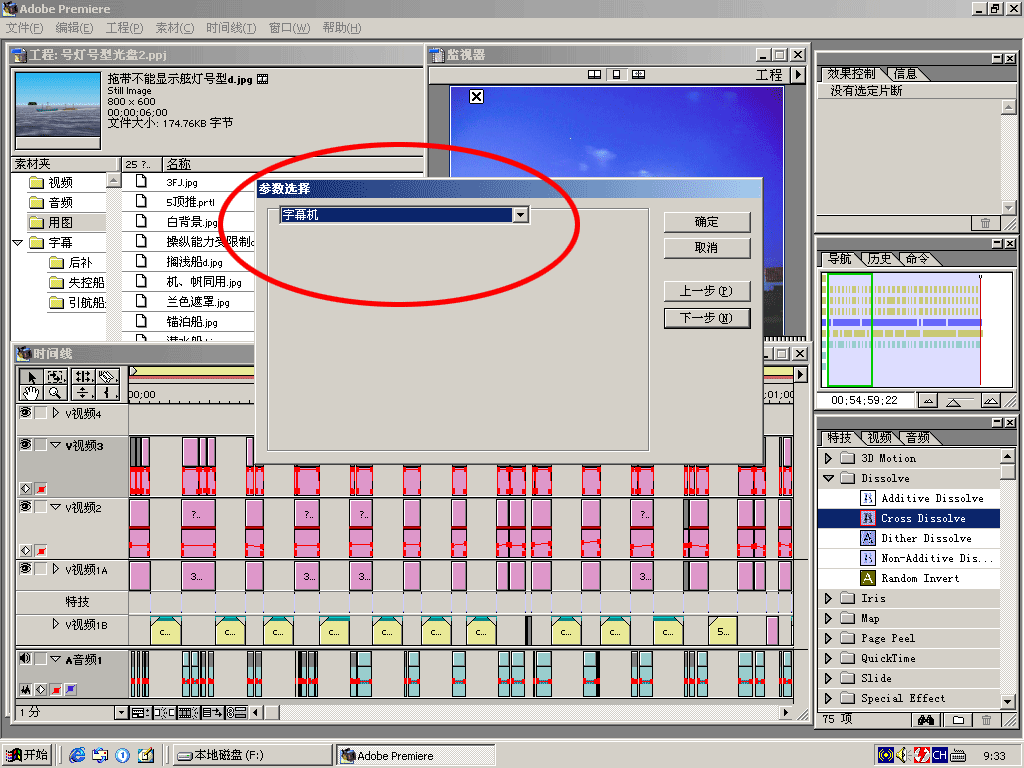Click 拖带不能显示舷灯号型d.jpg preview thumbnail
This screenshot has height=768, width=1024.
pos(57,104)
